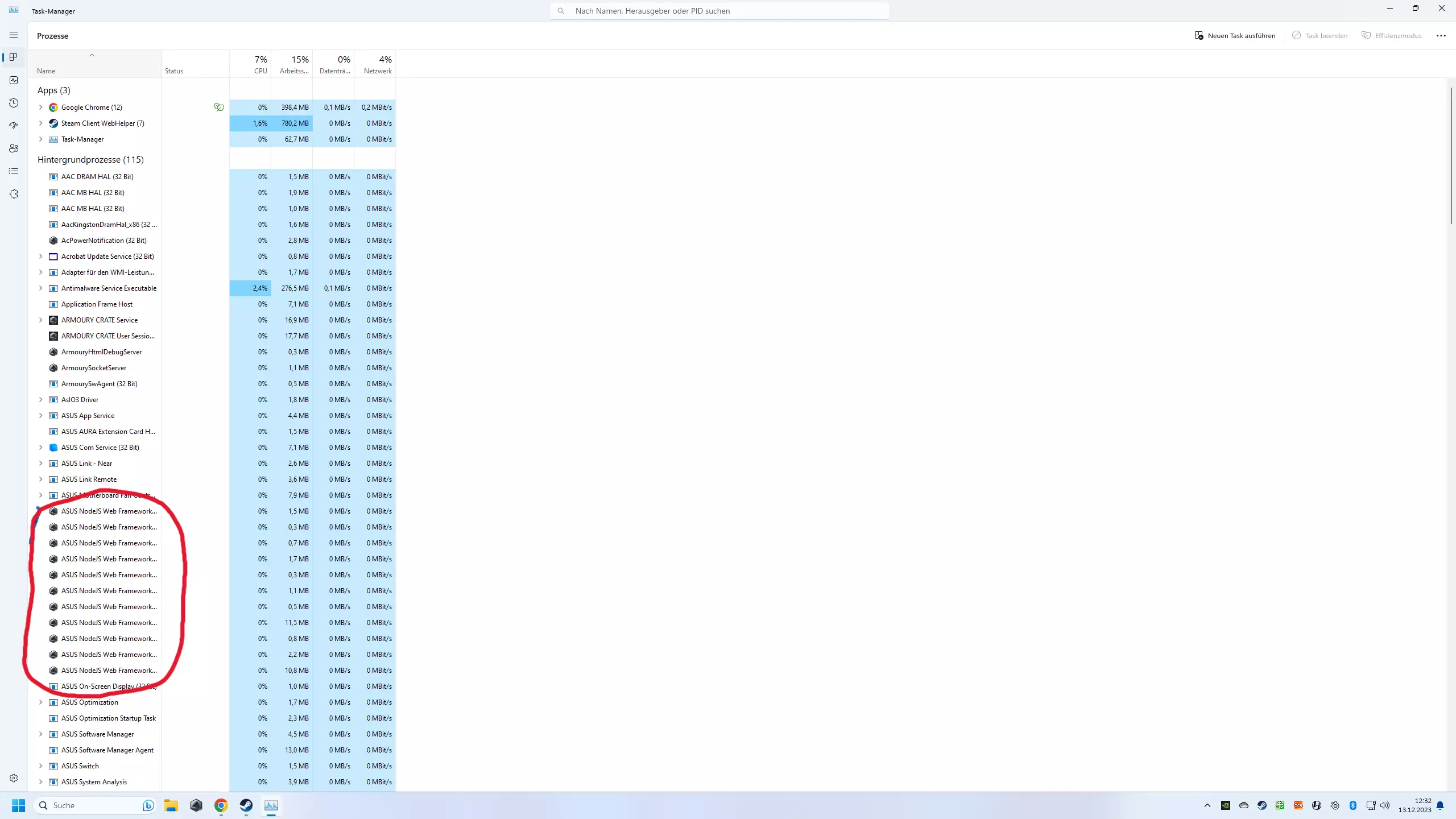
Task: Click the Hintergrundprozesse (115) group heading
Action: 90,160
